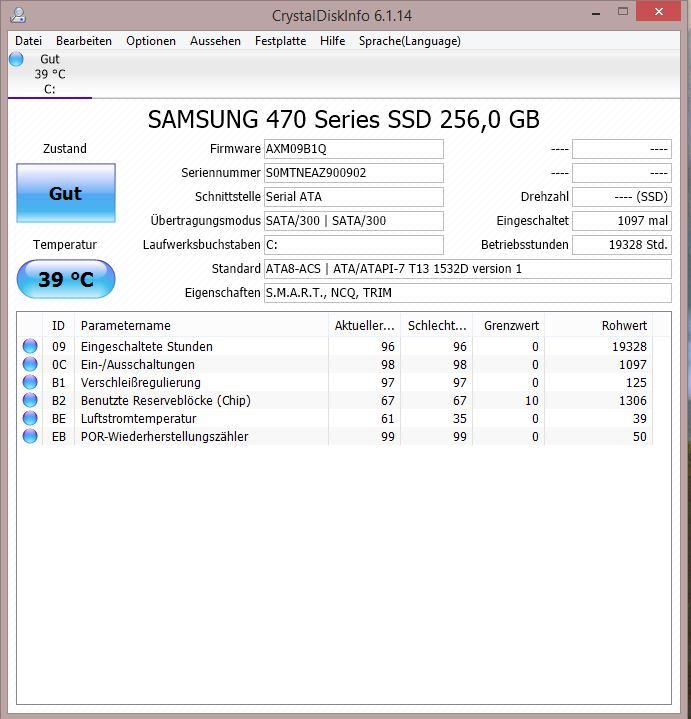Click the 39 °C temperature button
The image size is (691, 719).
click(x=66, y=279)
